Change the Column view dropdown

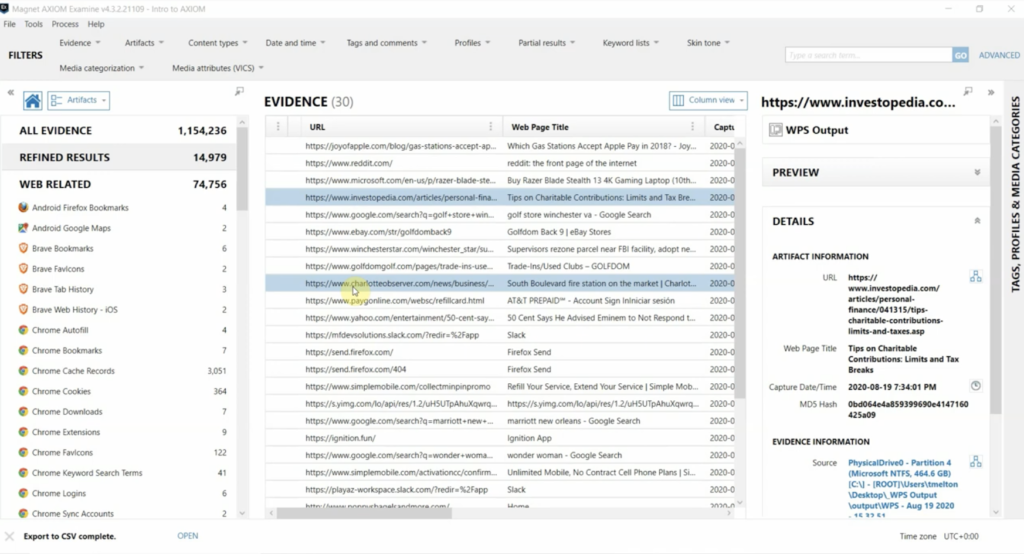pyautogui.click(x=708, y=100)
